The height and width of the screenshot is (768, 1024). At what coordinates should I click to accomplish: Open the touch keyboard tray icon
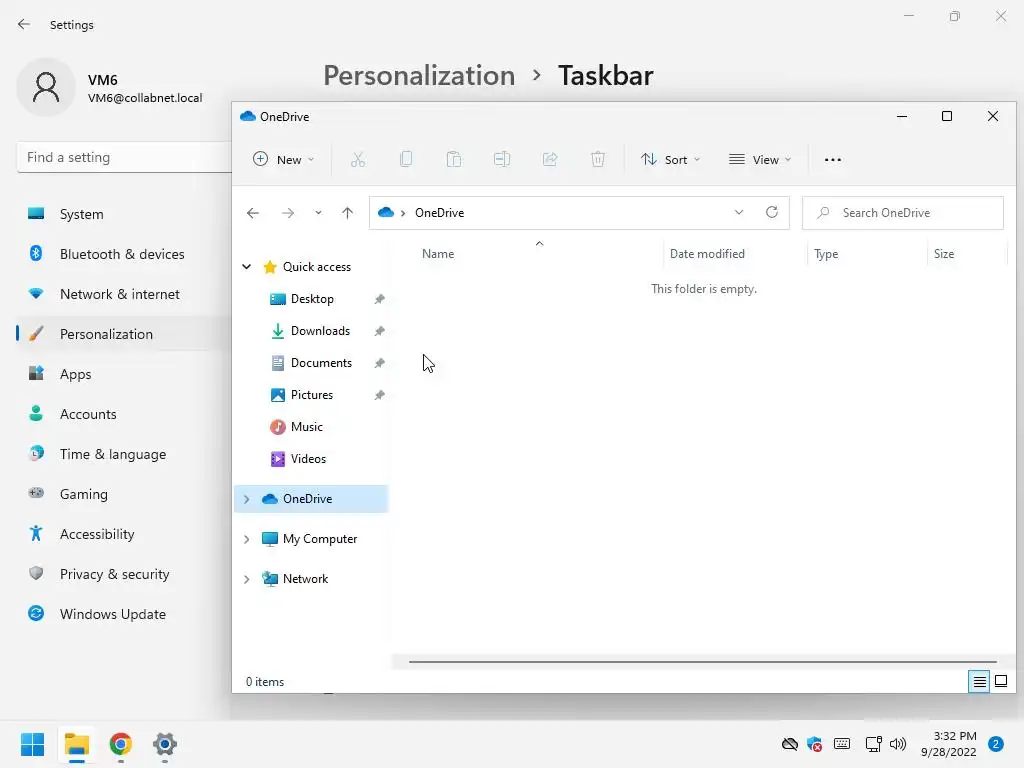pos(842,744)
